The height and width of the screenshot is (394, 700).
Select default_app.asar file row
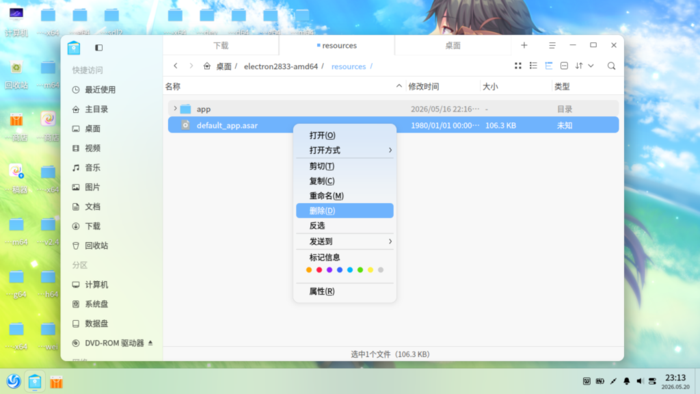tap(393, 125)
